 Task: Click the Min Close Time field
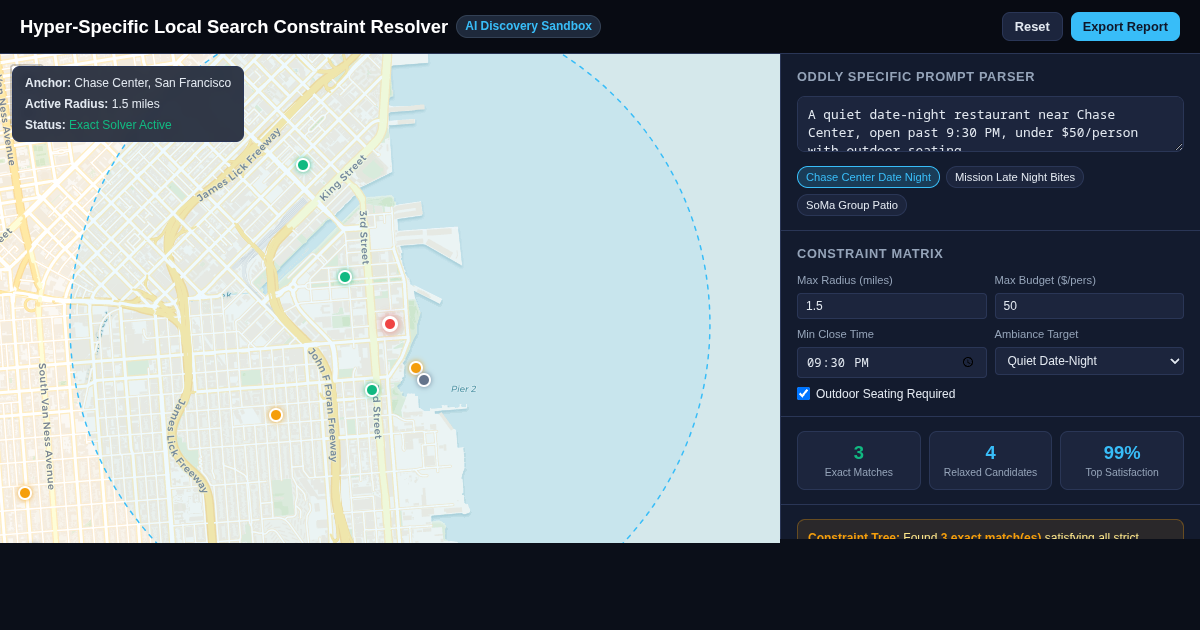coord(891,362)
